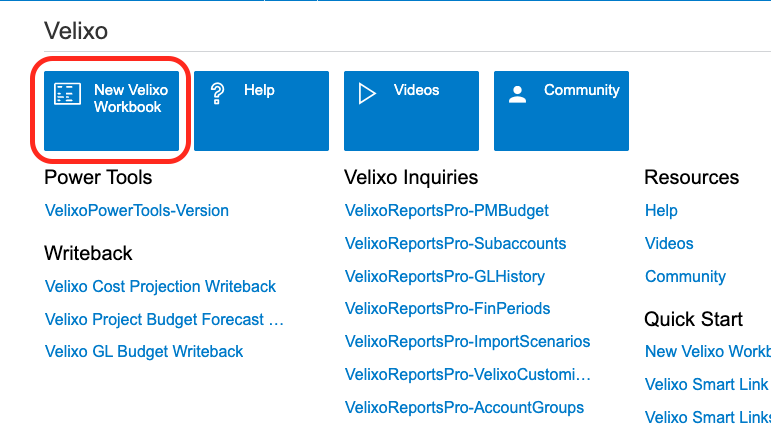Click the person icon on Community tile
The image size is (771, 426).
pos(517,94)
